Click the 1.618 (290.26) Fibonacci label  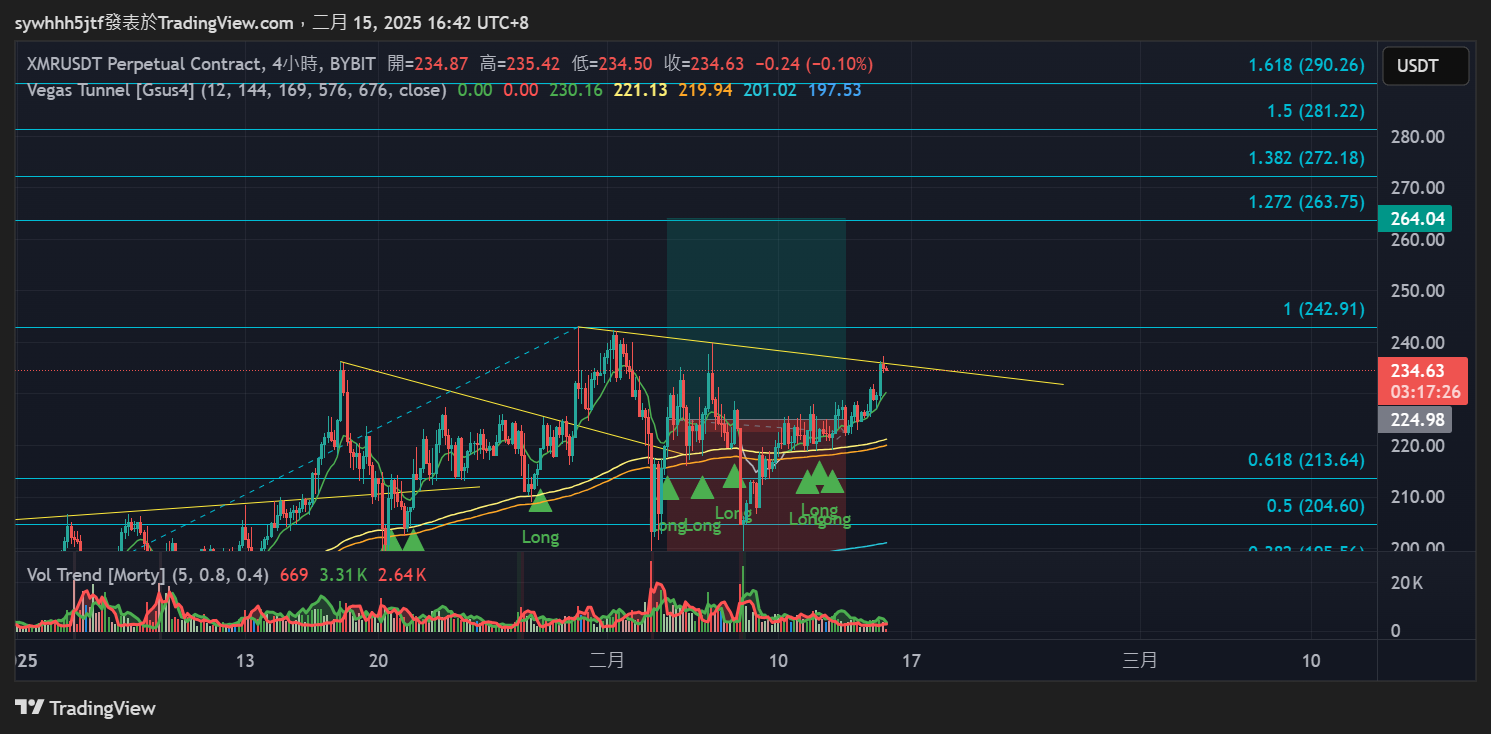click(x=1306, y=65)
